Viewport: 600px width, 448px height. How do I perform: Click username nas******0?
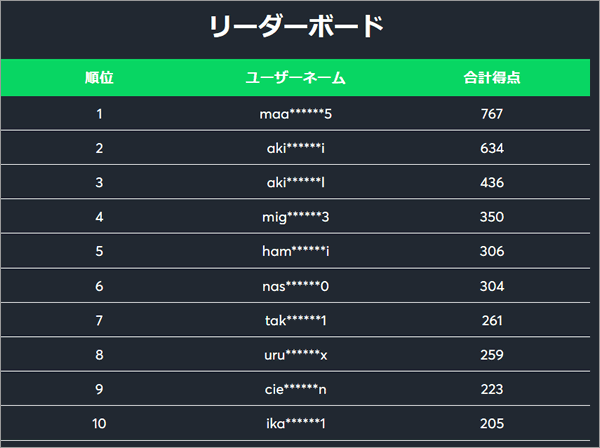295,286
